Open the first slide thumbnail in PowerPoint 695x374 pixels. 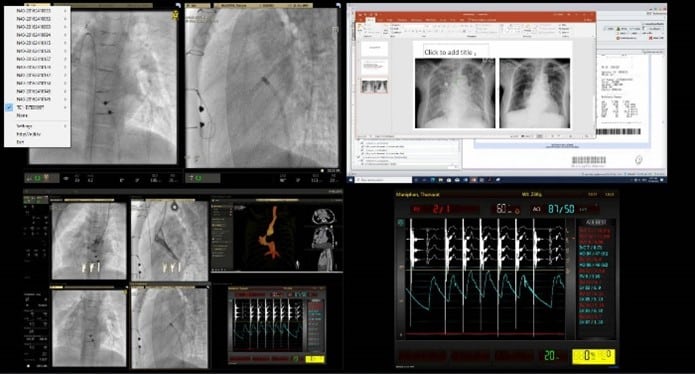coord(374,49)
